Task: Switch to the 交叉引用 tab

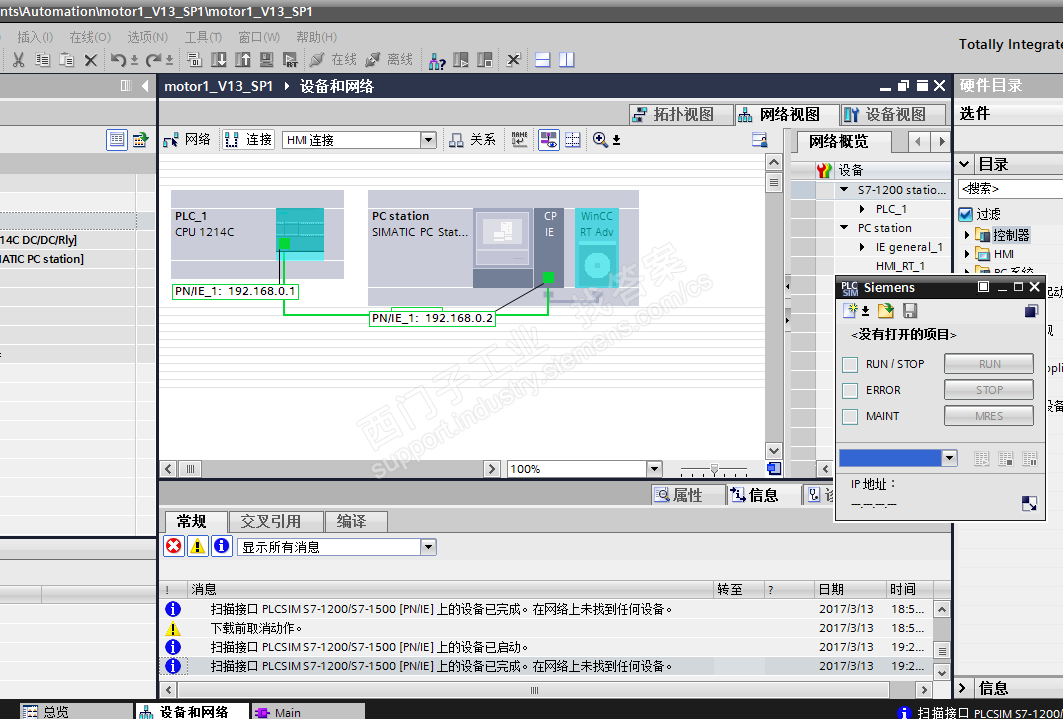Action: click(x=275, y=521)
